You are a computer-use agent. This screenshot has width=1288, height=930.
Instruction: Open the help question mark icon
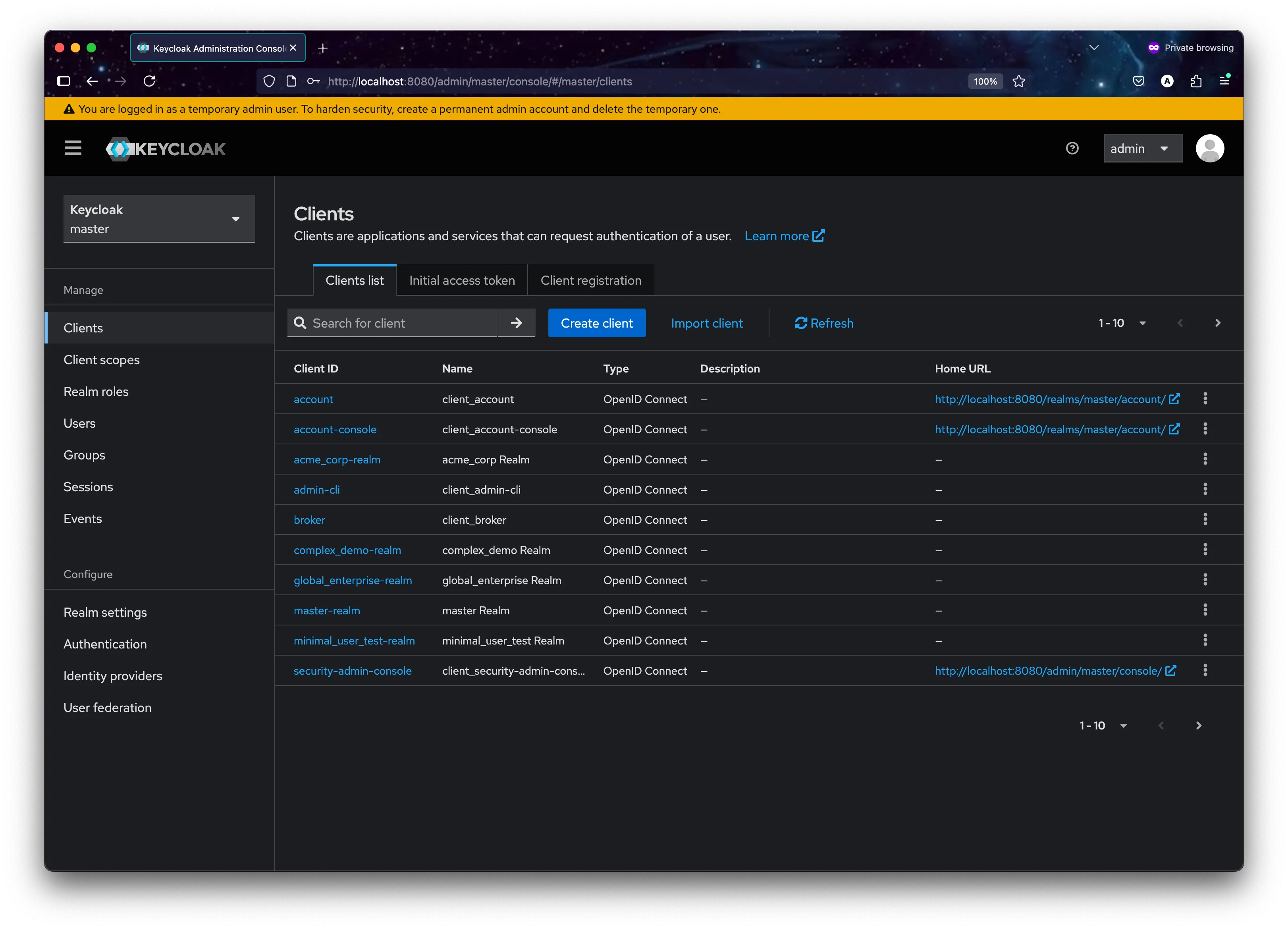coord(1072,148)
